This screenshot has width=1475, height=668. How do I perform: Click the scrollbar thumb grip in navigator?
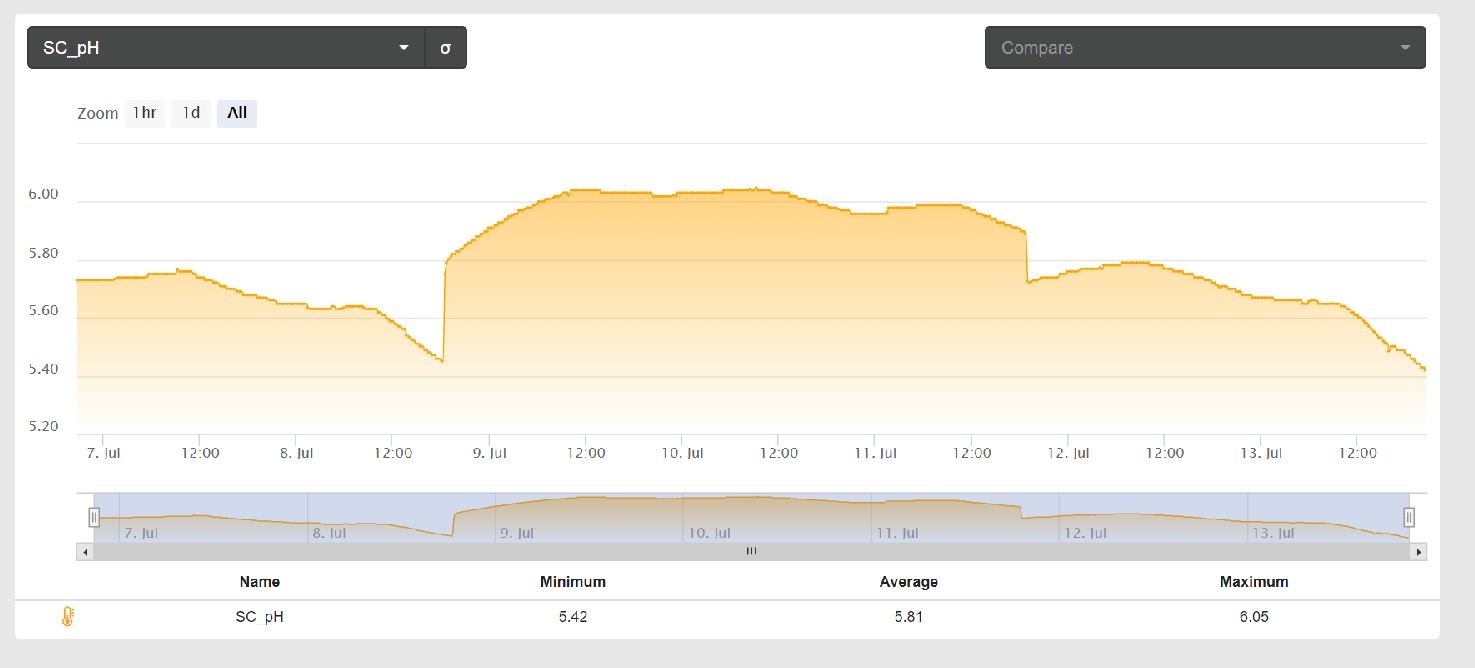coord(751,551)
